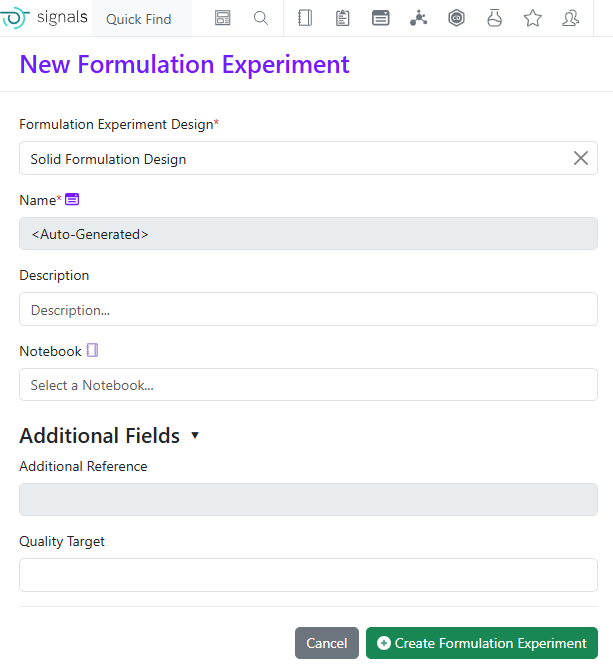Open the dashboard layout icon

[222, 18]
